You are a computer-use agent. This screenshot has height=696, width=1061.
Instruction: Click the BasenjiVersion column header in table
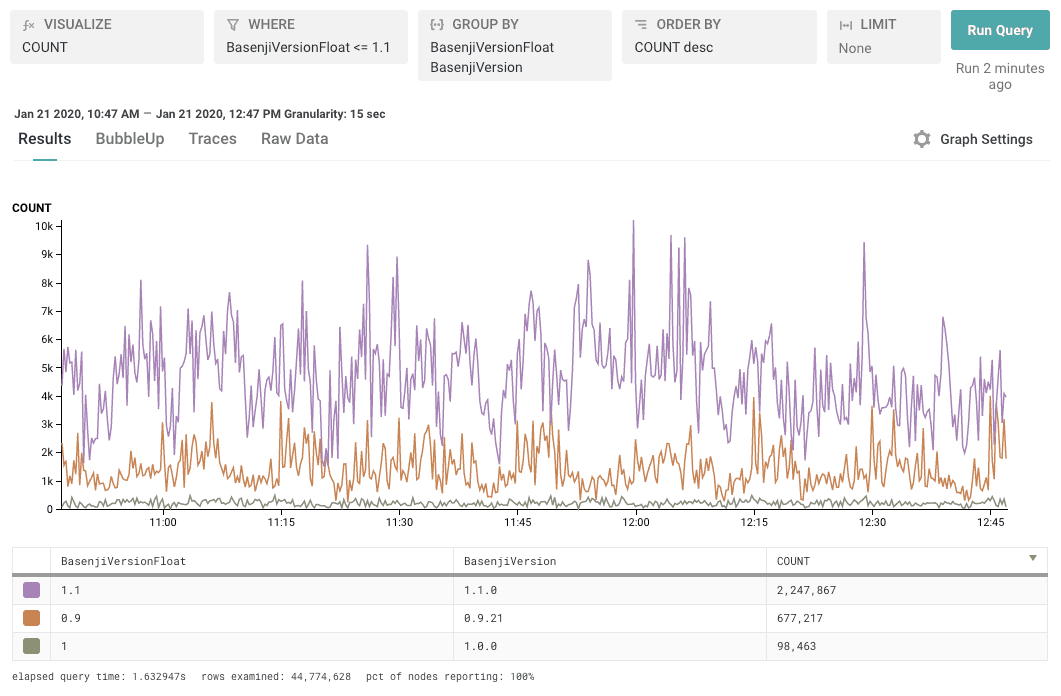(x=510, y=561)
